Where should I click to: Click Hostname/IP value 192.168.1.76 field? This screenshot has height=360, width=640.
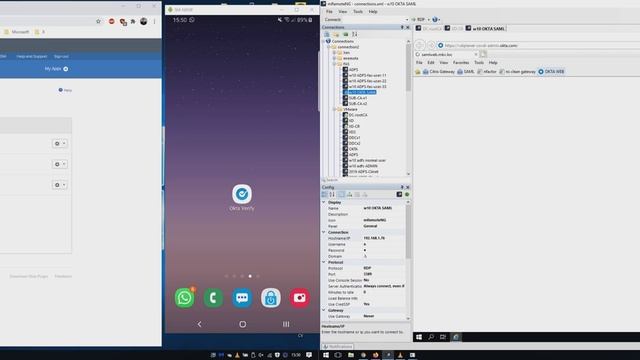point(384,238)
